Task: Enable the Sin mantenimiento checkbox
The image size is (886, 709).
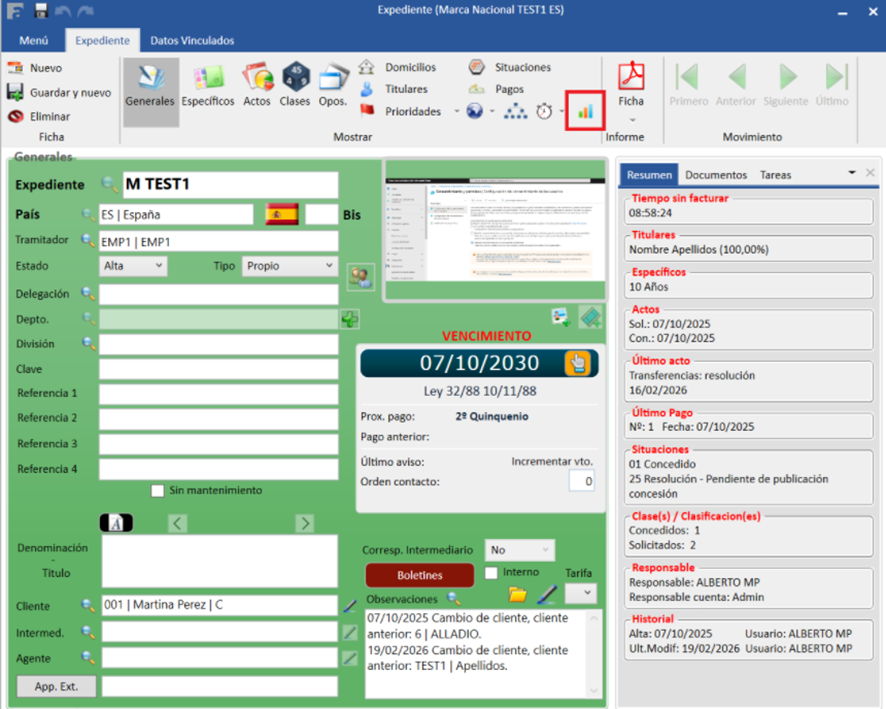Action: [x=157, y=491]
